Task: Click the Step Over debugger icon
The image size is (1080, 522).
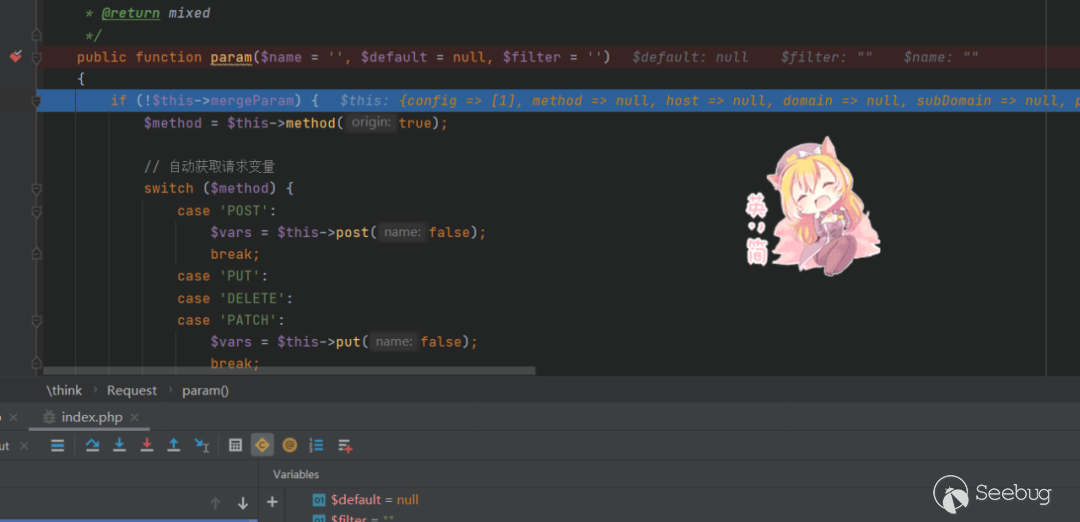Action: (x=92, y=446)
